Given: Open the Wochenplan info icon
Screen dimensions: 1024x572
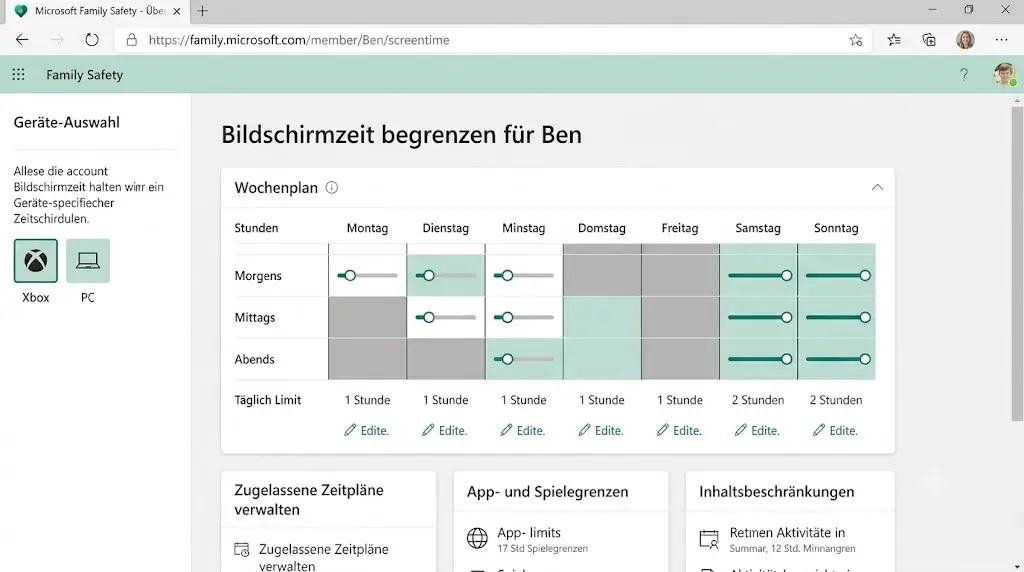Looking at the screenshot, I should pyautogui.click(x=332, y=187).
